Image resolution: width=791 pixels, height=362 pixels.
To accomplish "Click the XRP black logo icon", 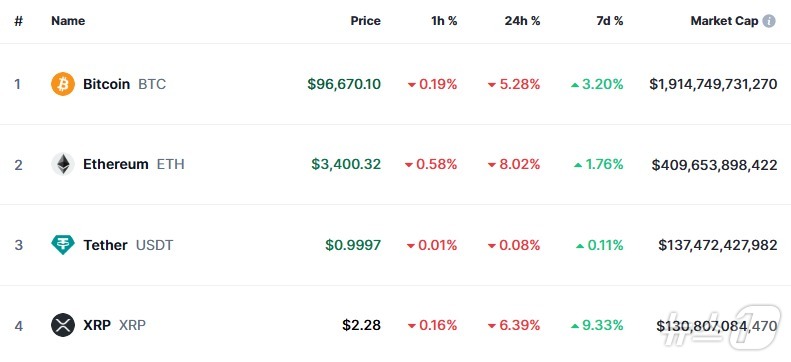I will tap(63, 325).
